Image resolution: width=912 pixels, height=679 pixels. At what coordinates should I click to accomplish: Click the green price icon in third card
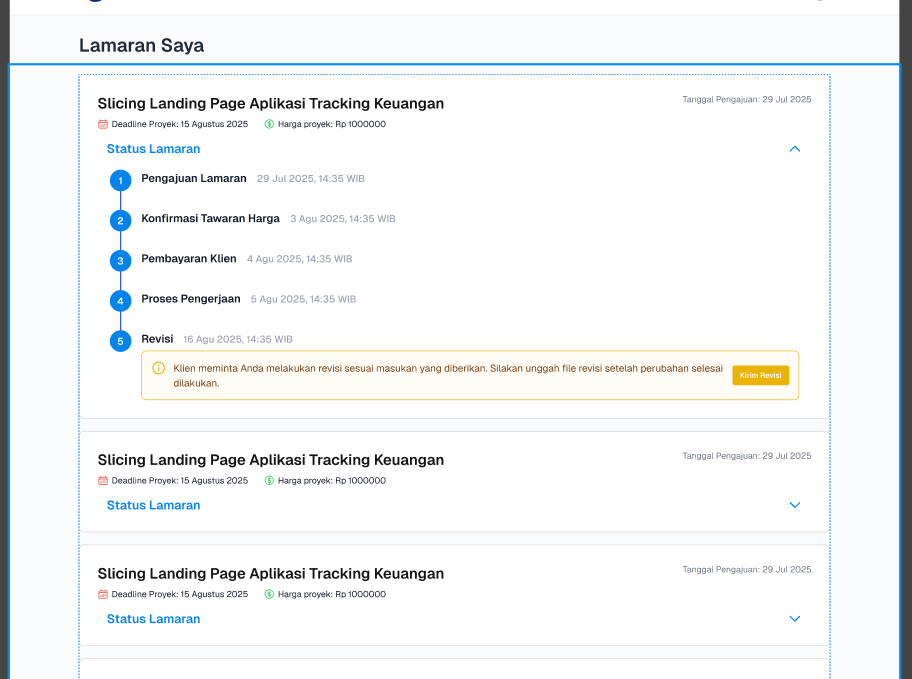pos(269,594)
